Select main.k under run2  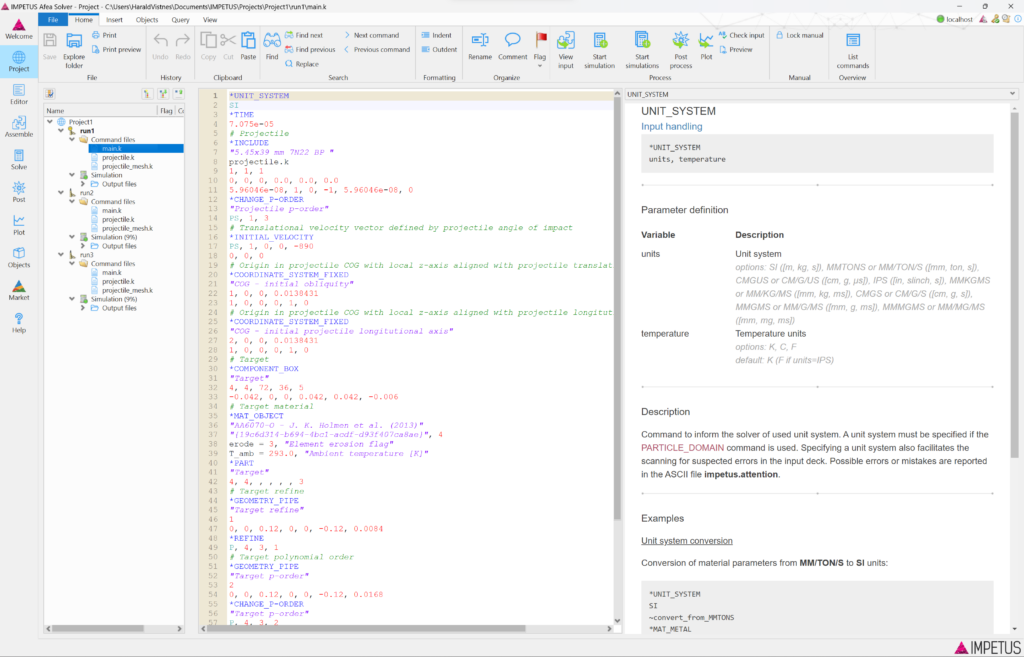coord(111,210)
